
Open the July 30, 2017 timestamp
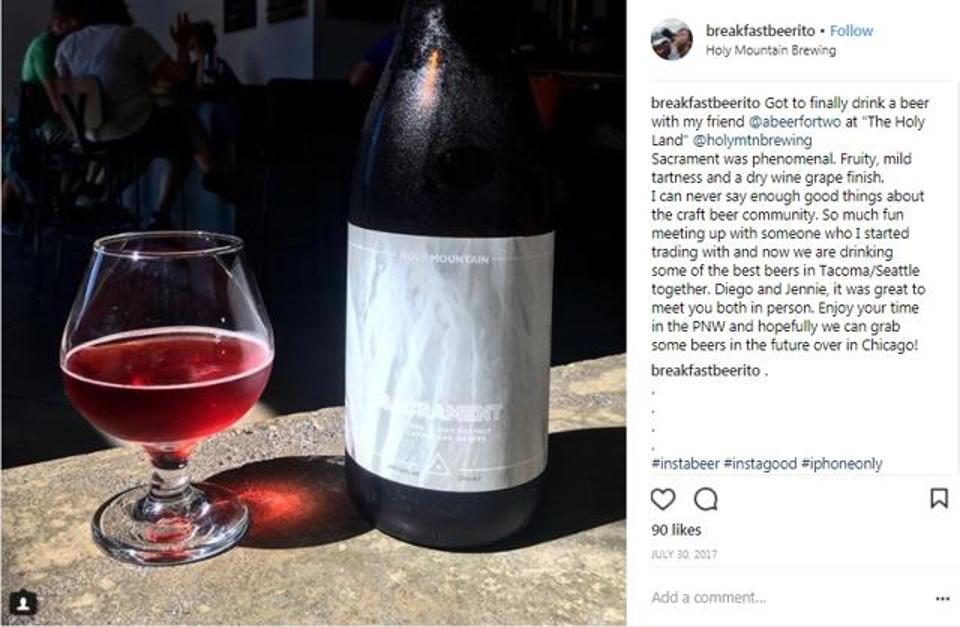(x=684, y=554)
